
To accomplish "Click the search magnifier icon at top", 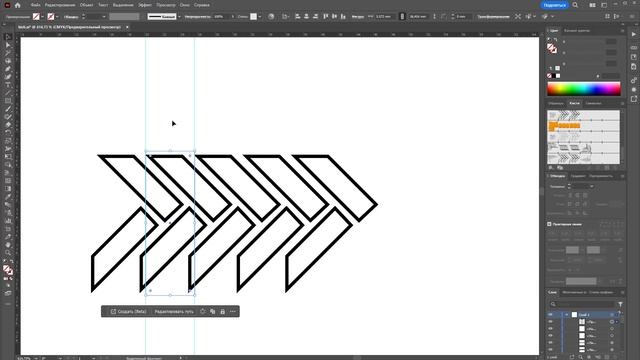I will click(575, 5).
